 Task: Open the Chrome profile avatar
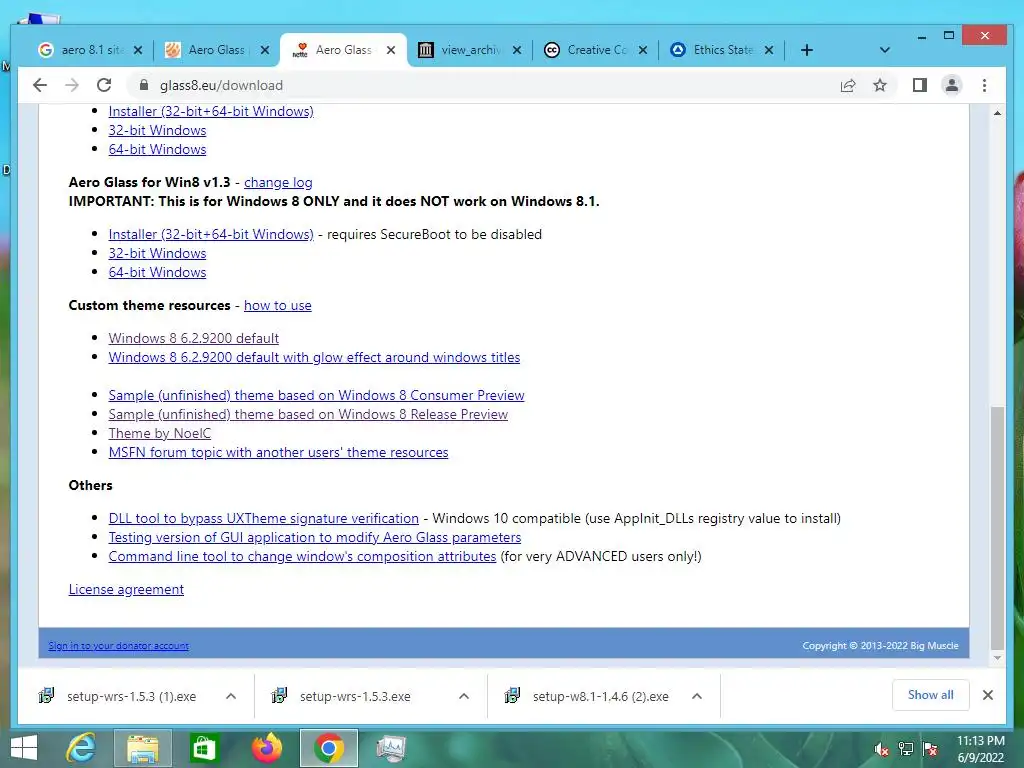[952, 85]
